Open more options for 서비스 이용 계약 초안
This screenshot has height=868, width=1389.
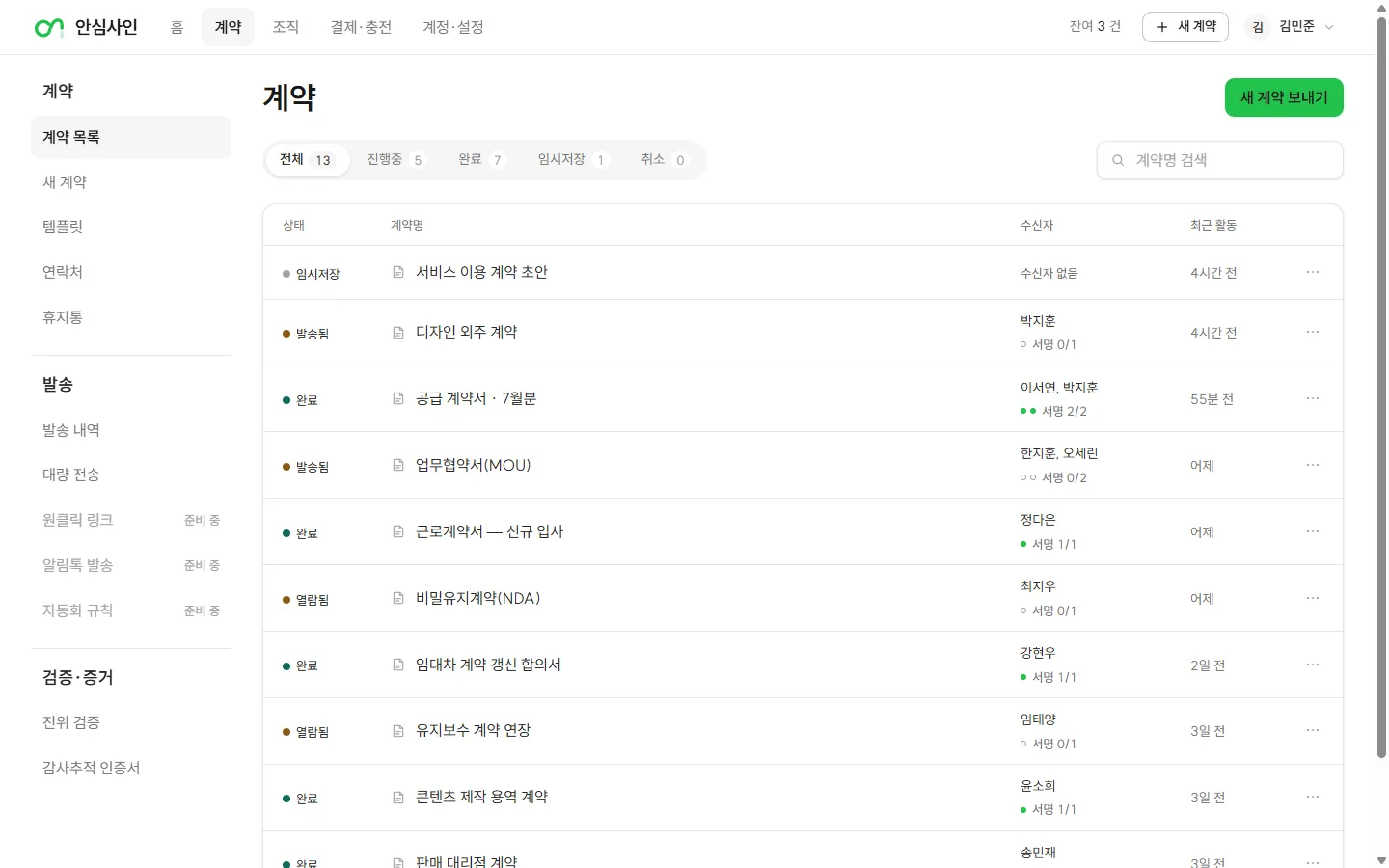point(1313,272)
